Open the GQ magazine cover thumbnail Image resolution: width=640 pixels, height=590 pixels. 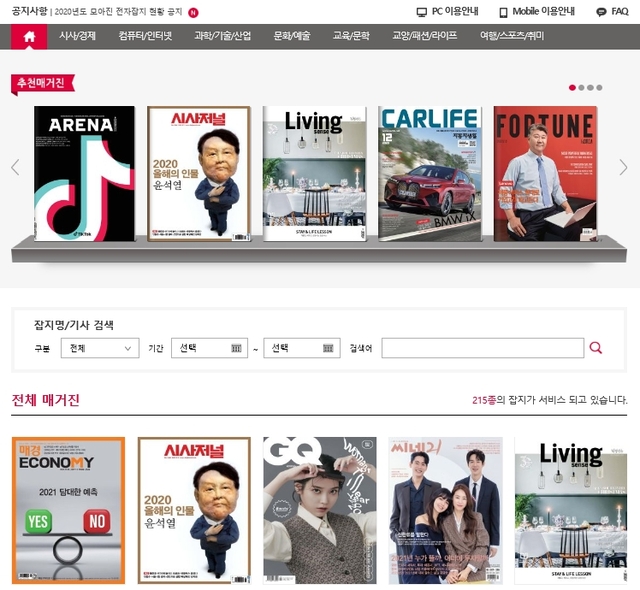[x=320, y=510]
